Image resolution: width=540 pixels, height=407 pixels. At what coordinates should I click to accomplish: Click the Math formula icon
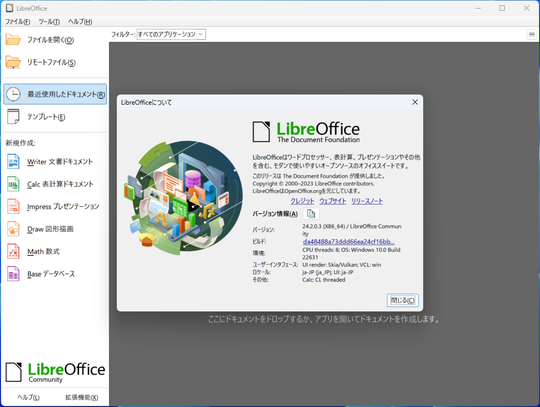13,251
